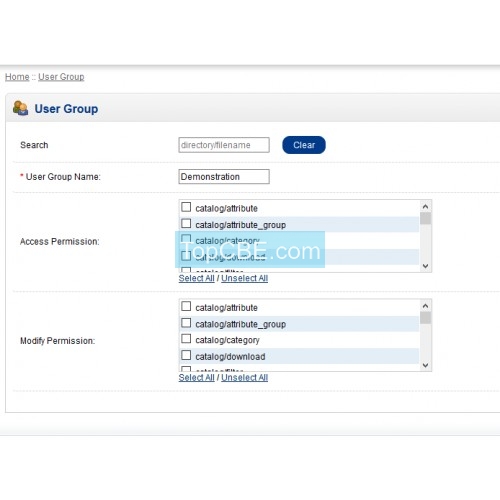This screenshot has height=500, width=500.
Task: Click Clear button next to search
Action: [x=304, y=145]
